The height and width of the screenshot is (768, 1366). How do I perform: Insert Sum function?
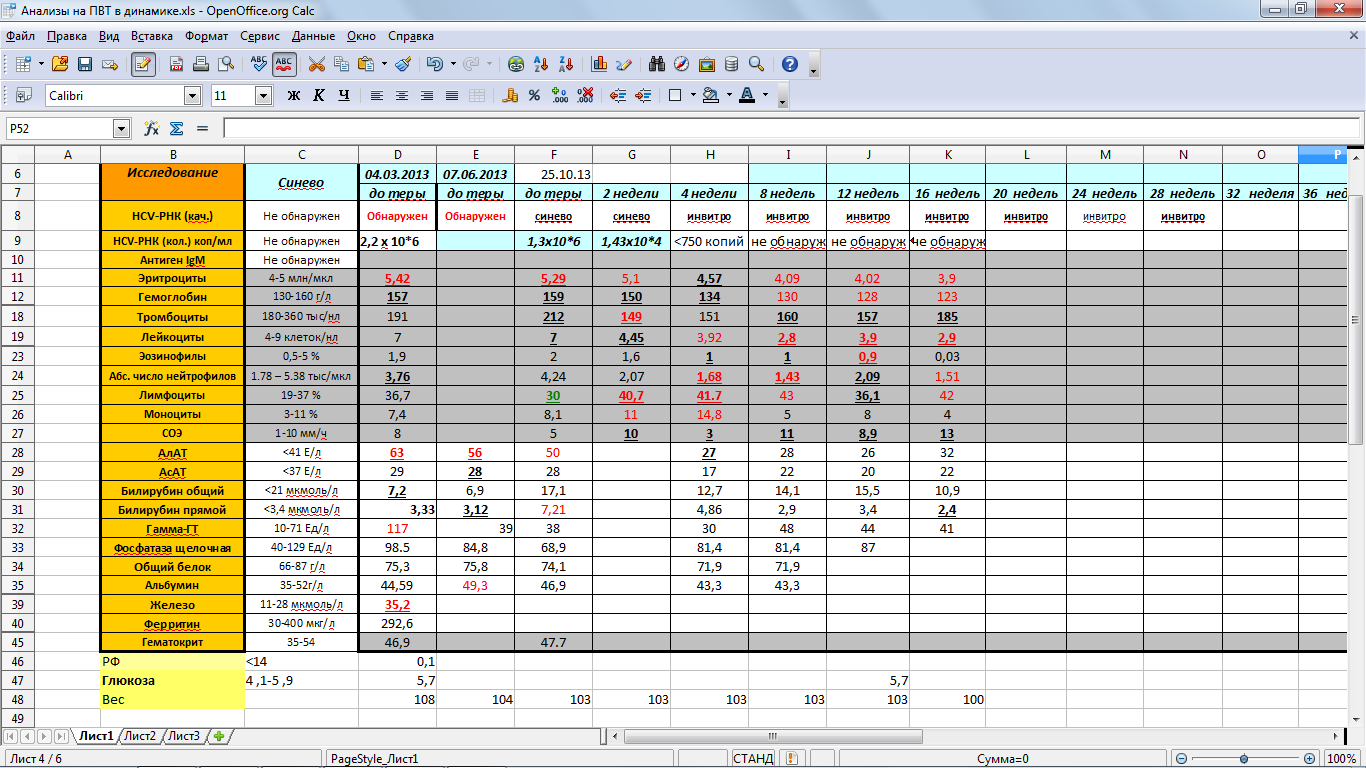coord(177,129)
